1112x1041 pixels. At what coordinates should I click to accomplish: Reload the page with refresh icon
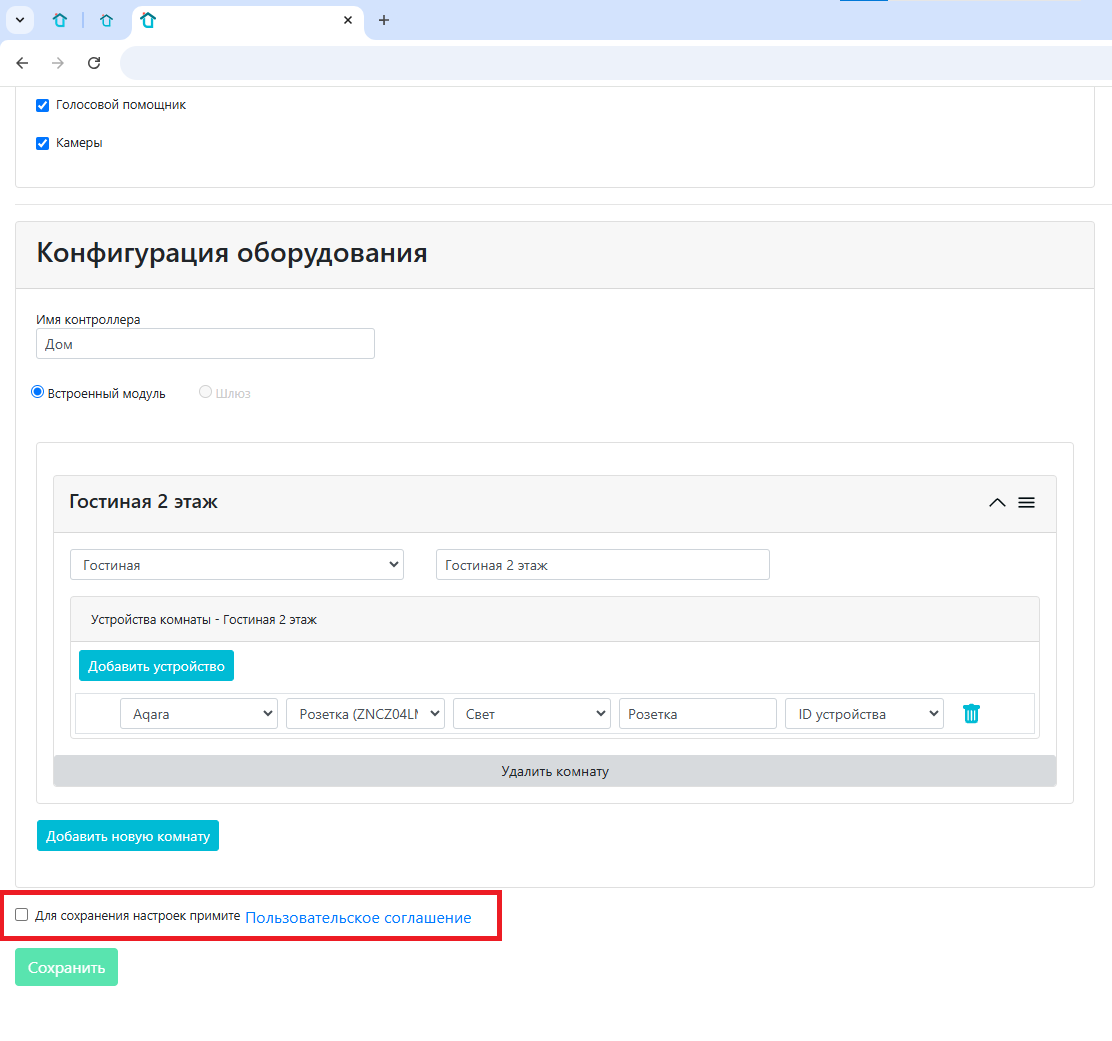[94, 63]
